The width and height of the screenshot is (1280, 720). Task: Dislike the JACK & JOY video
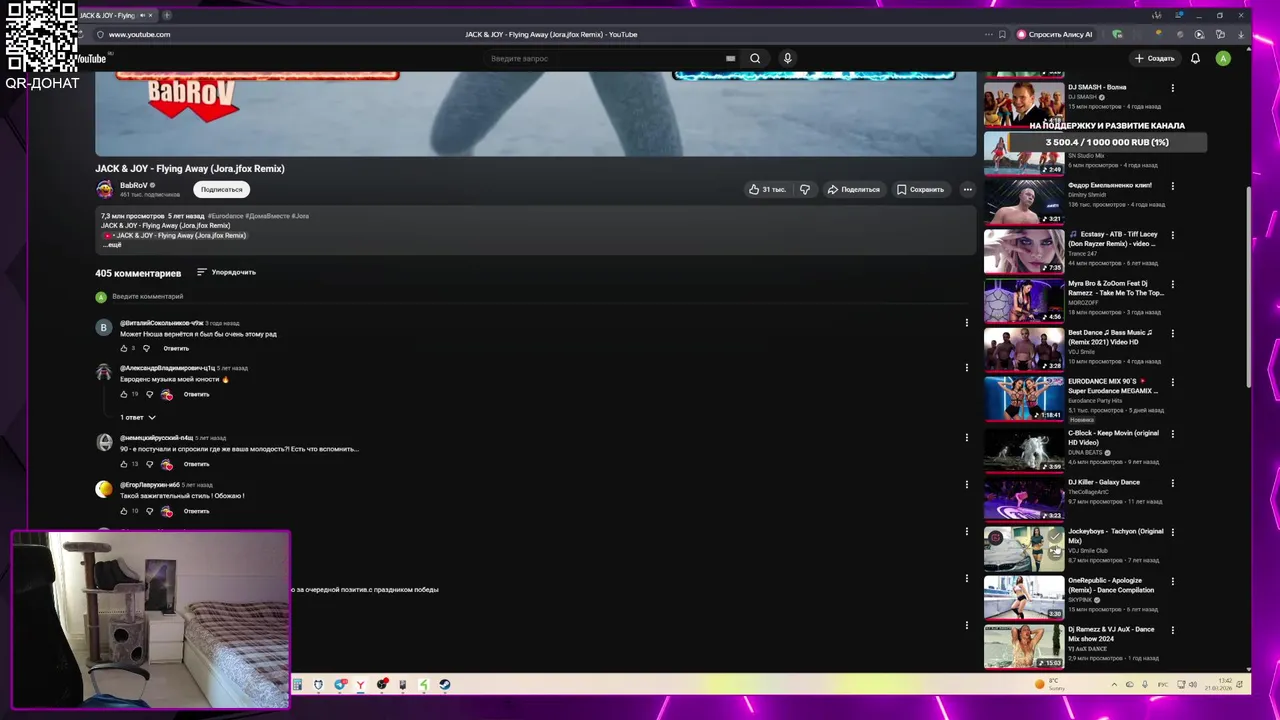[804, 189]
